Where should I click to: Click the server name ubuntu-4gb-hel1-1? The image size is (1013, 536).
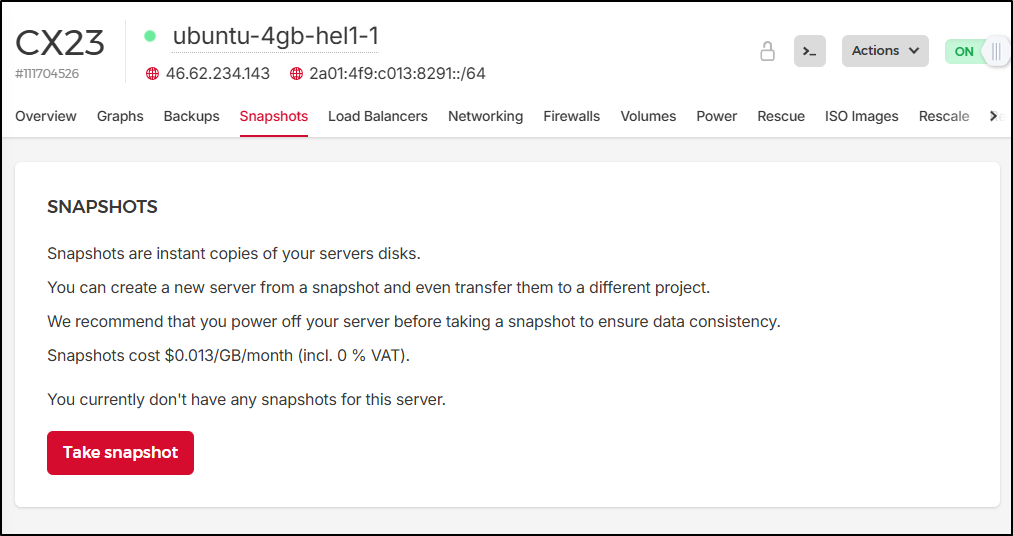point(275,36)
